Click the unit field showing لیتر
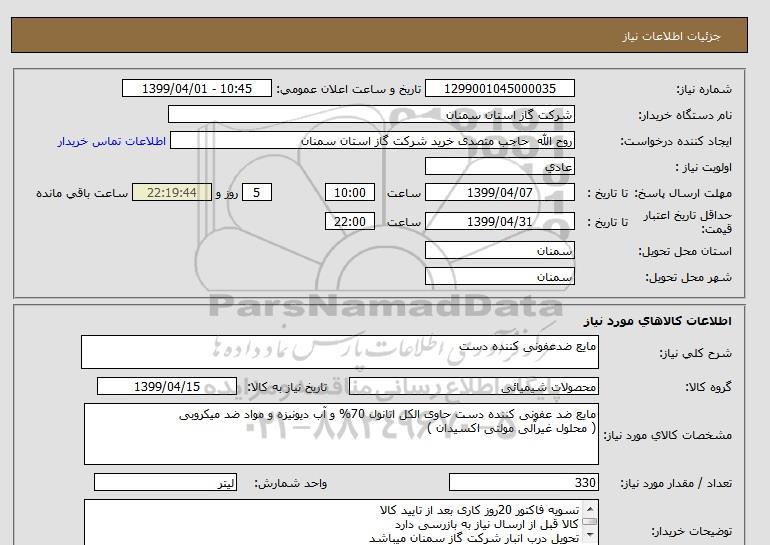770x545 pixels. (165, 482)
